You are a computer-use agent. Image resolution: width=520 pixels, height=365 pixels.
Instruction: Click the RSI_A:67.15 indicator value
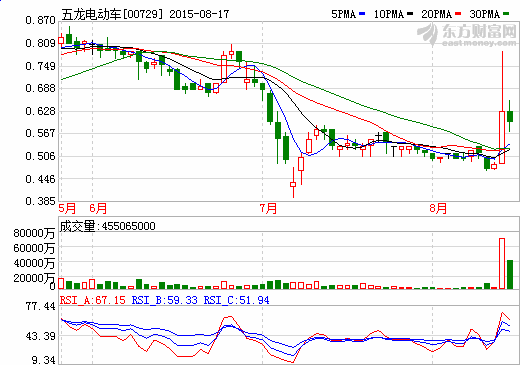(93, 300)
